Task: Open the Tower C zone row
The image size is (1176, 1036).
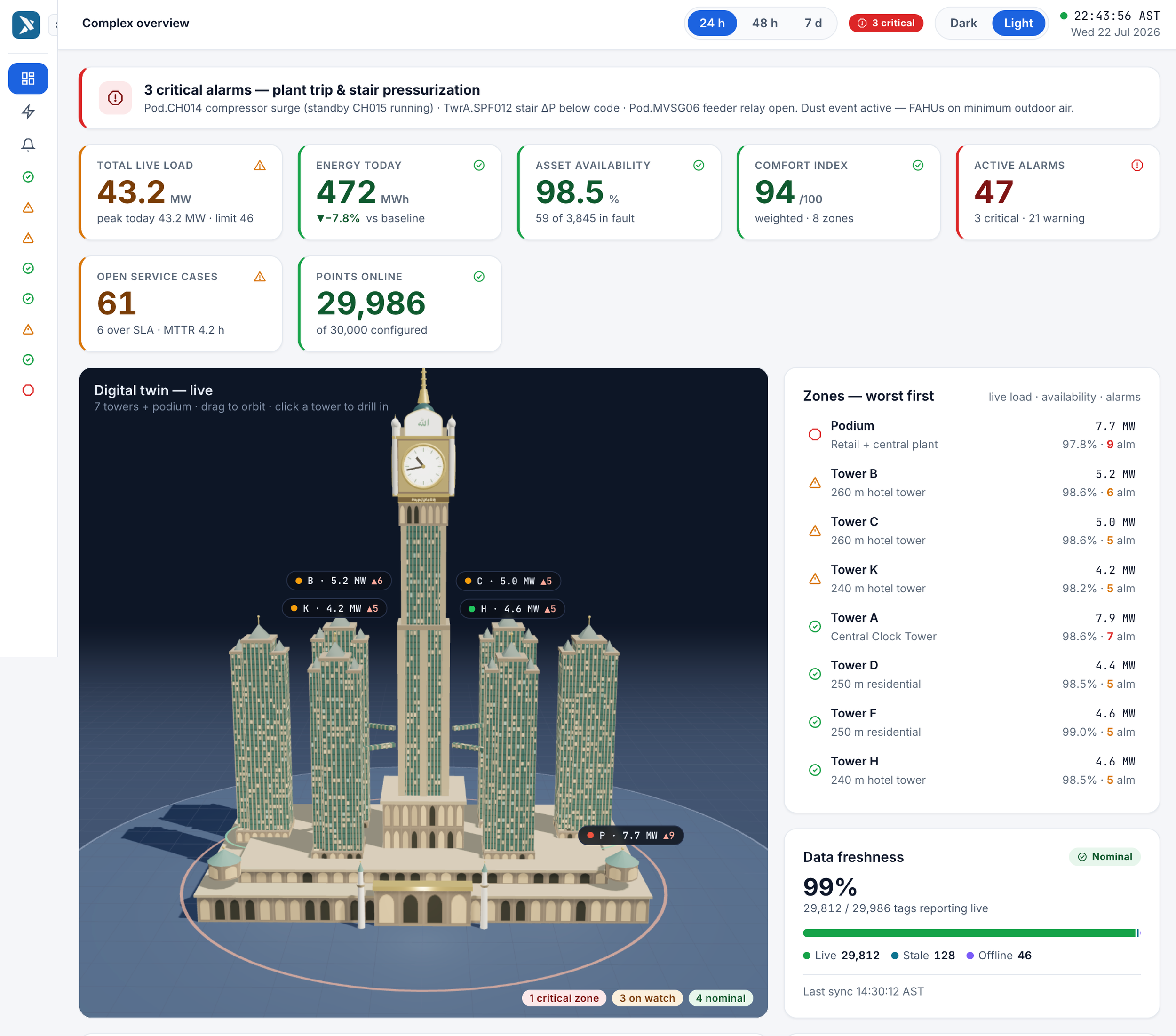Action: [x=972, y=531]
